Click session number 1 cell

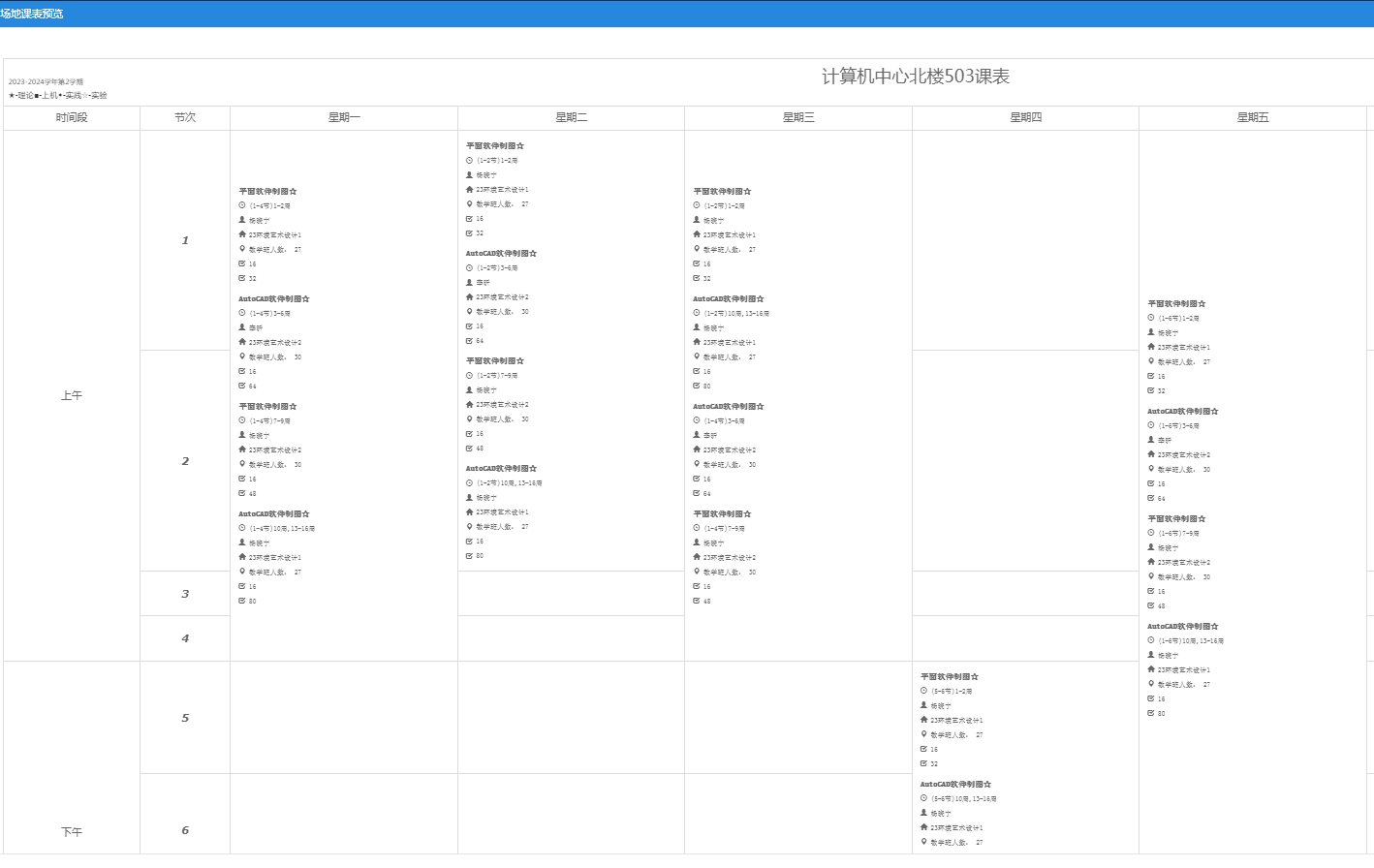(185, 240)
